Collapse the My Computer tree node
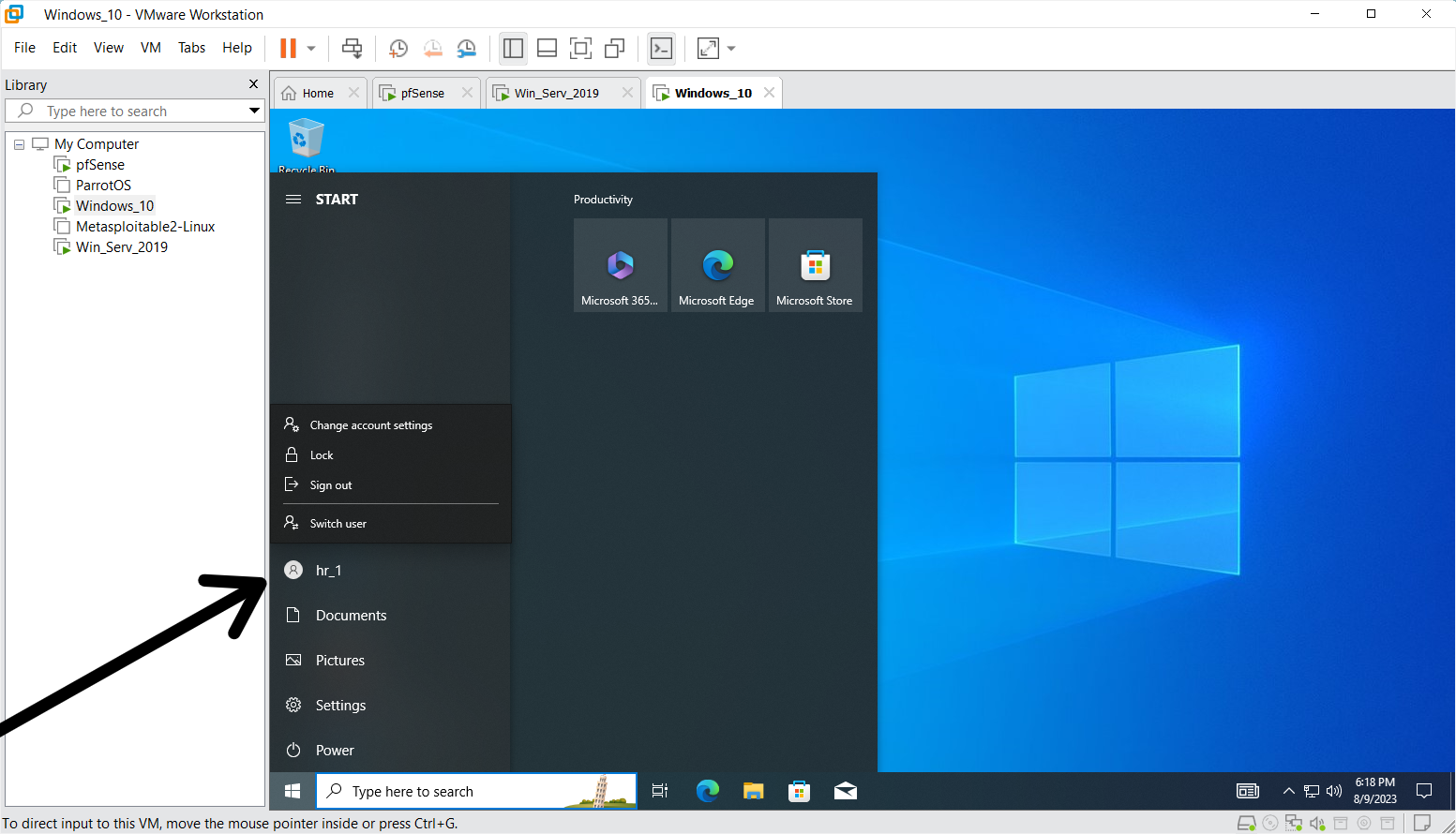 (19, 144)
